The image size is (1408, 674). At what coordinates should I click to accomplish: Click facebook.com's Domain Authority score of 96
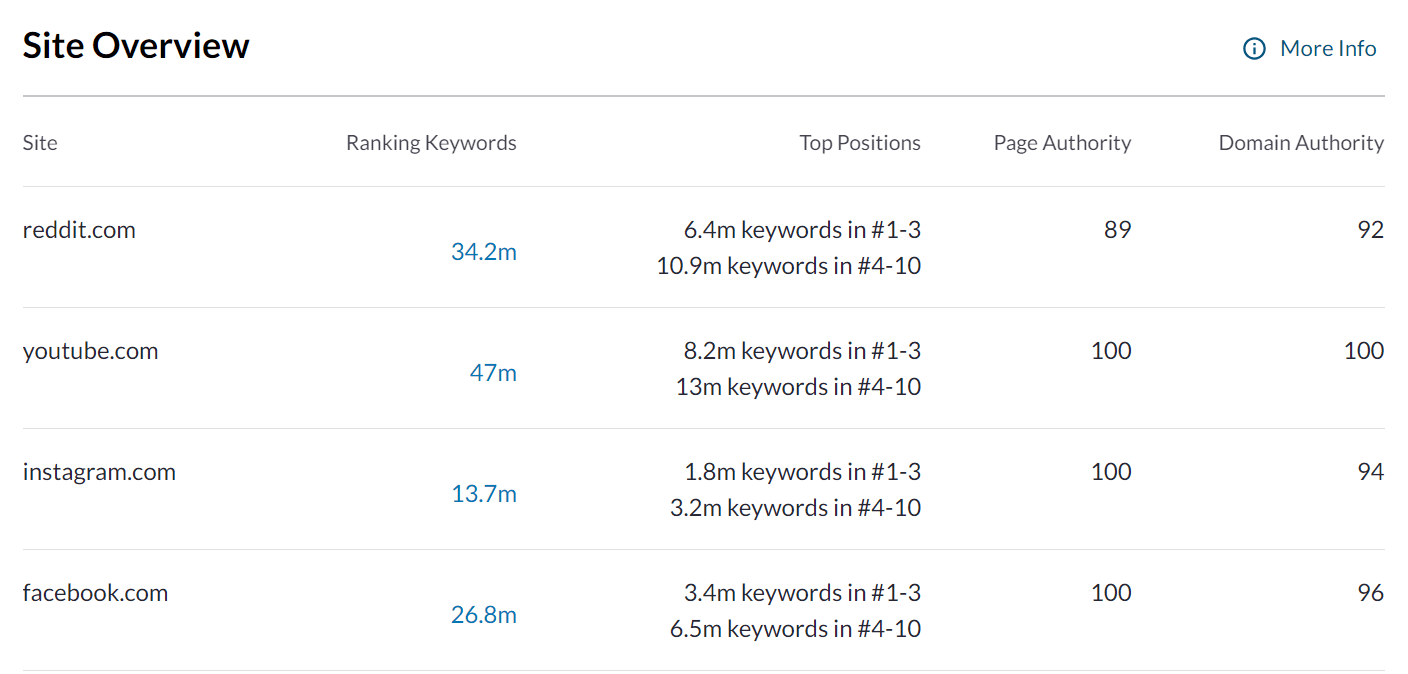coord(1370,593)
